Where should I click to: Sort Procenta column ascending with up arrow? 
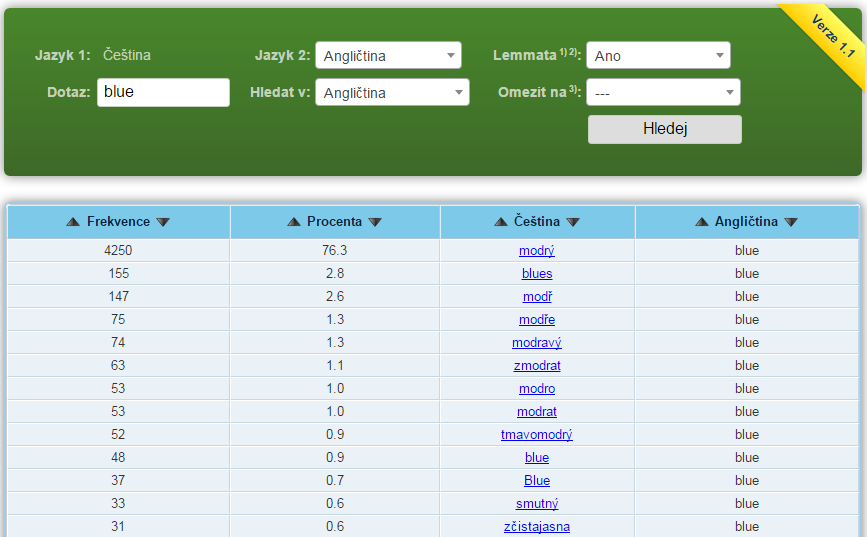293,222
